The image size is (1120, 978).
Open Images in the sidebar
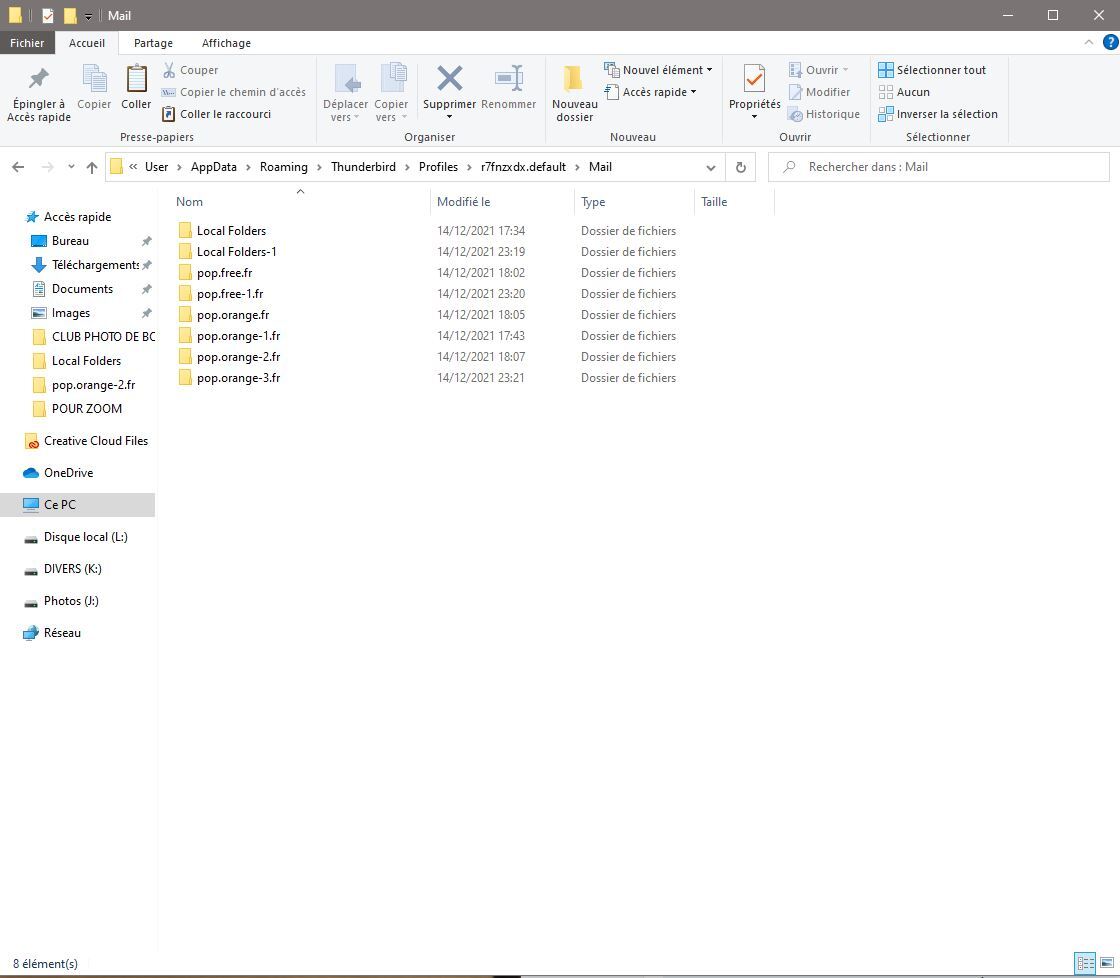tap(71, 313)
